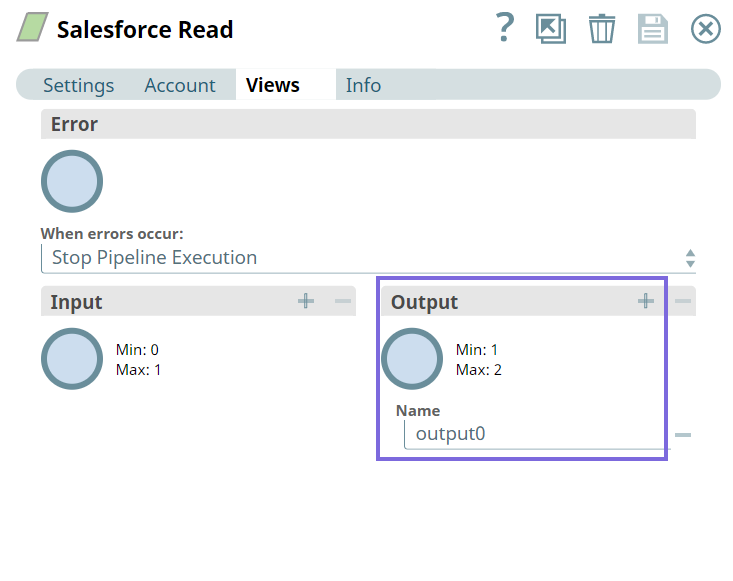Click the floppy disk save icon

click(x=653, y=29)
